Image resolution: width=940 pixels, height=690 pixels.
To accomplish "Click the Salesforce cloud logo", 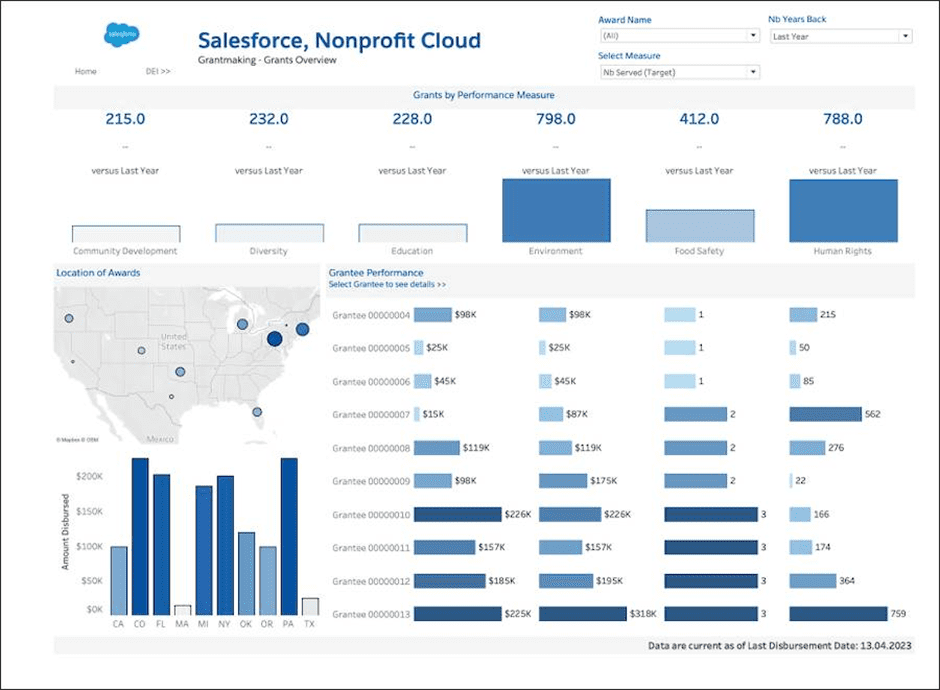I will point(122,35).
